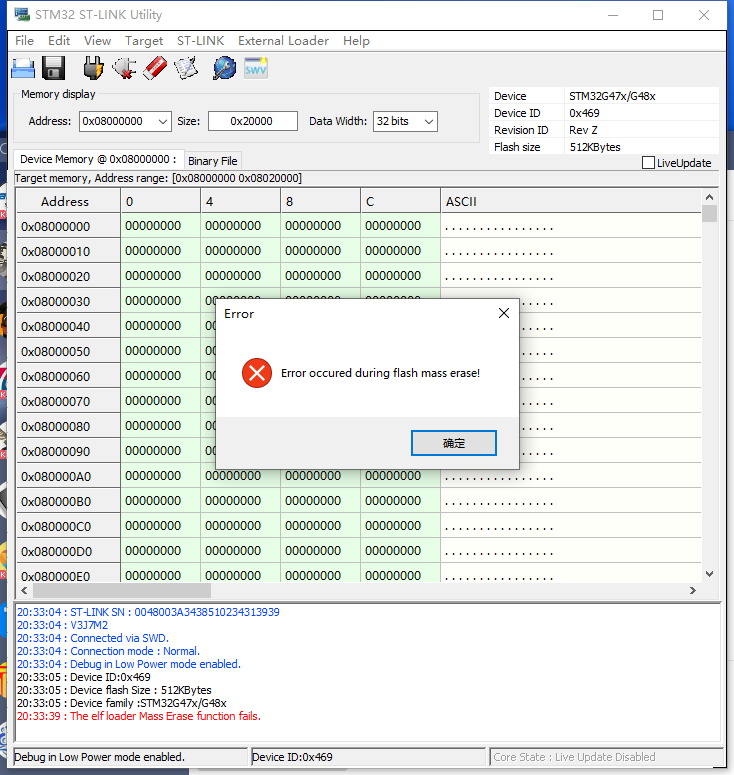Click the error red X icon in dialog
734x775 pixels.
257,373
